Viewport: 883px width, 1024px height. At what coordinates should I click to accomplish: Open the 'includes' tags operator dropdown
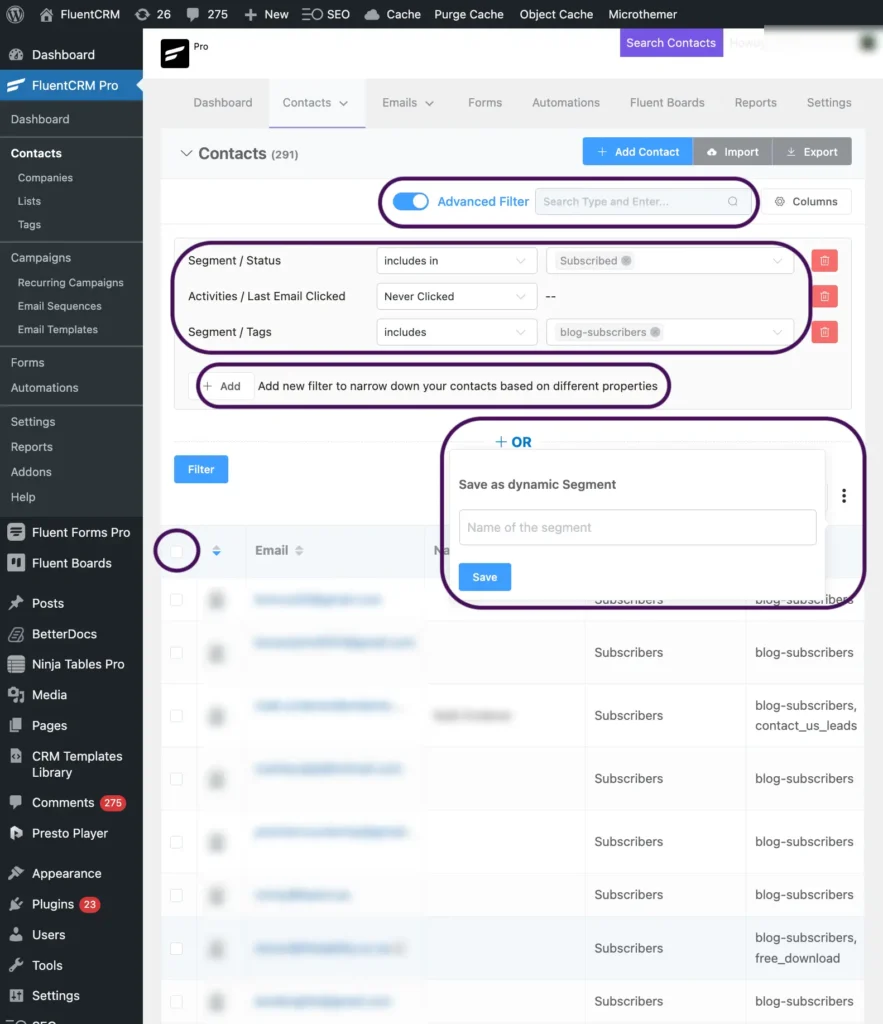(457, 332)
